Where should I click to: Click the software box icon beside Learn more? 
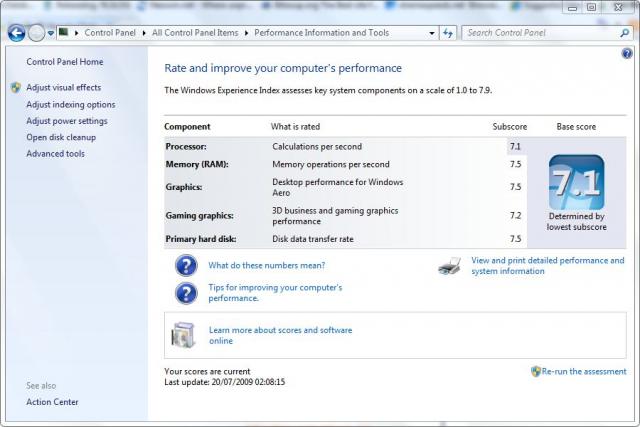pyautogui.click(x=183, y=335)
